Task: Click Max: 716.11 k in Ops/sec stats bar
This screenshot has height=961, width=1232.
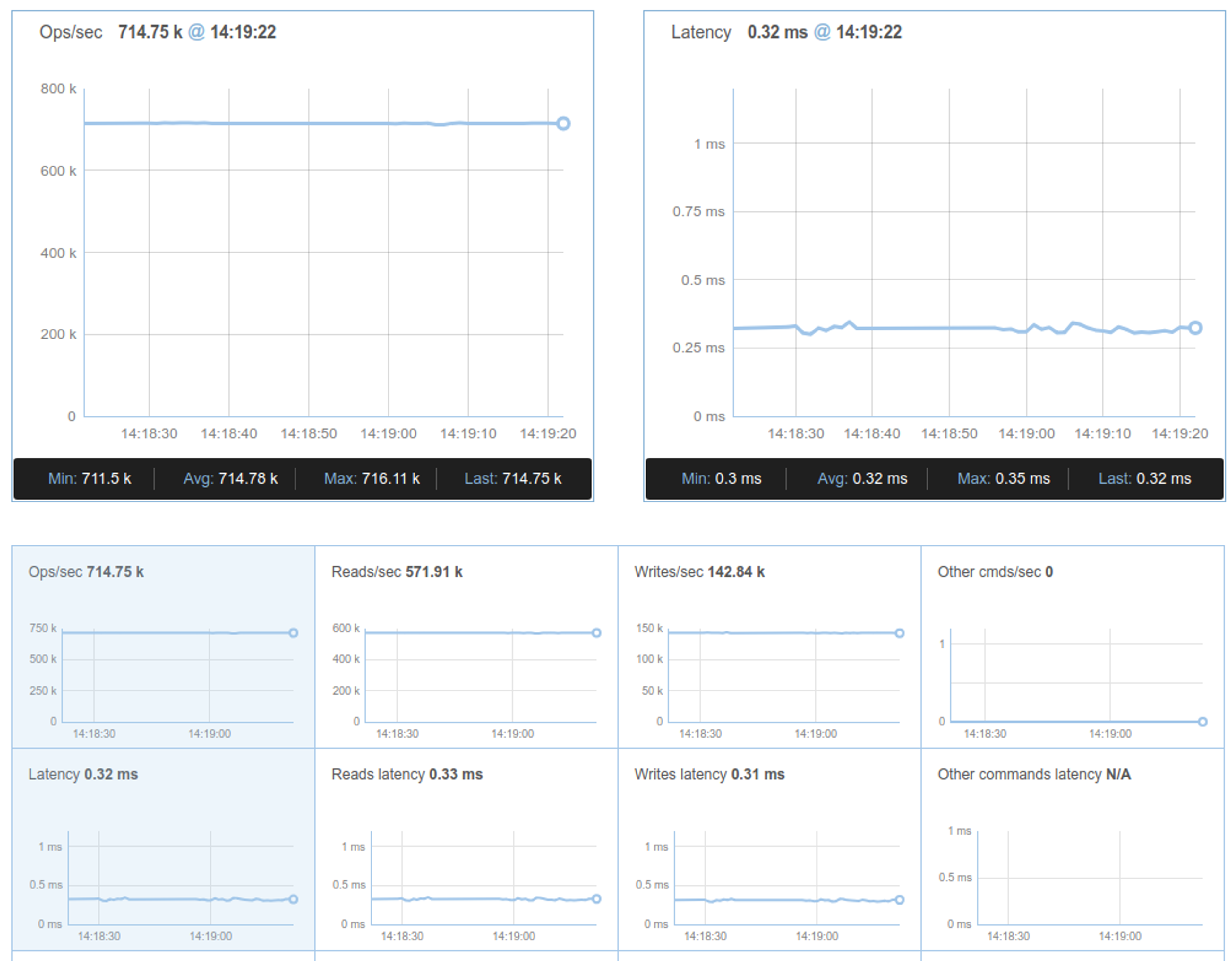Action: click(x=372, y=478)
